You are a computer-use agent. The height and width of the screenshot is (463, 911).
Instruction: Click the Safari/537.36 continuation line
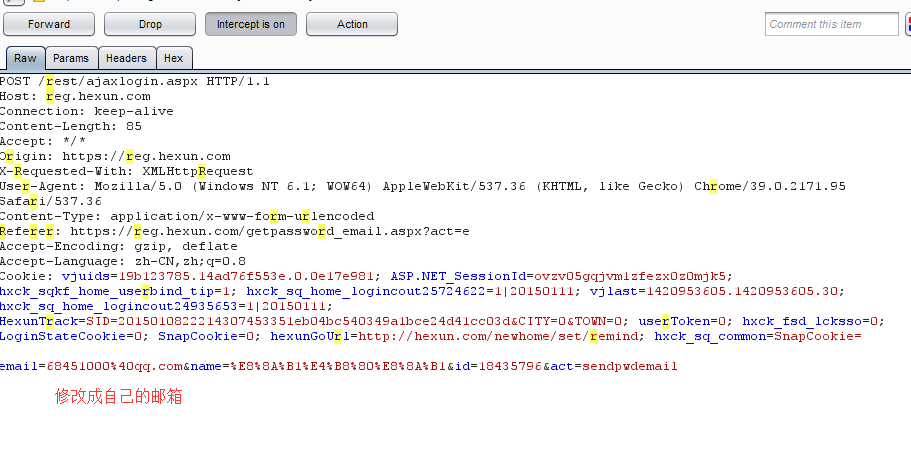coord(51,202)
